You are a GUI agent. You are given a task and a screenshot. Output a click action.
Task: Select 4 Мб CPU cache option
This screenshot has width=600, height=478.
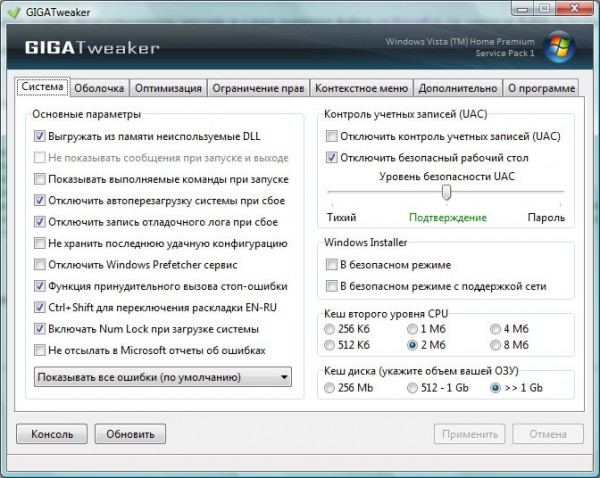[496, 329]
